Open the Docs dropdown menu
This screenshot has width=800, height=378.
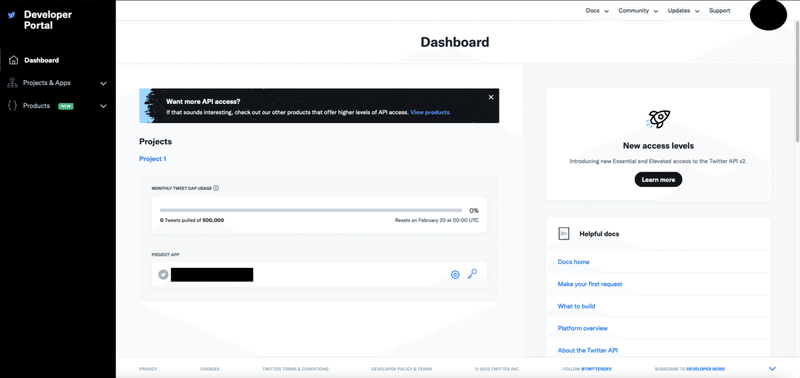(597, 11)
